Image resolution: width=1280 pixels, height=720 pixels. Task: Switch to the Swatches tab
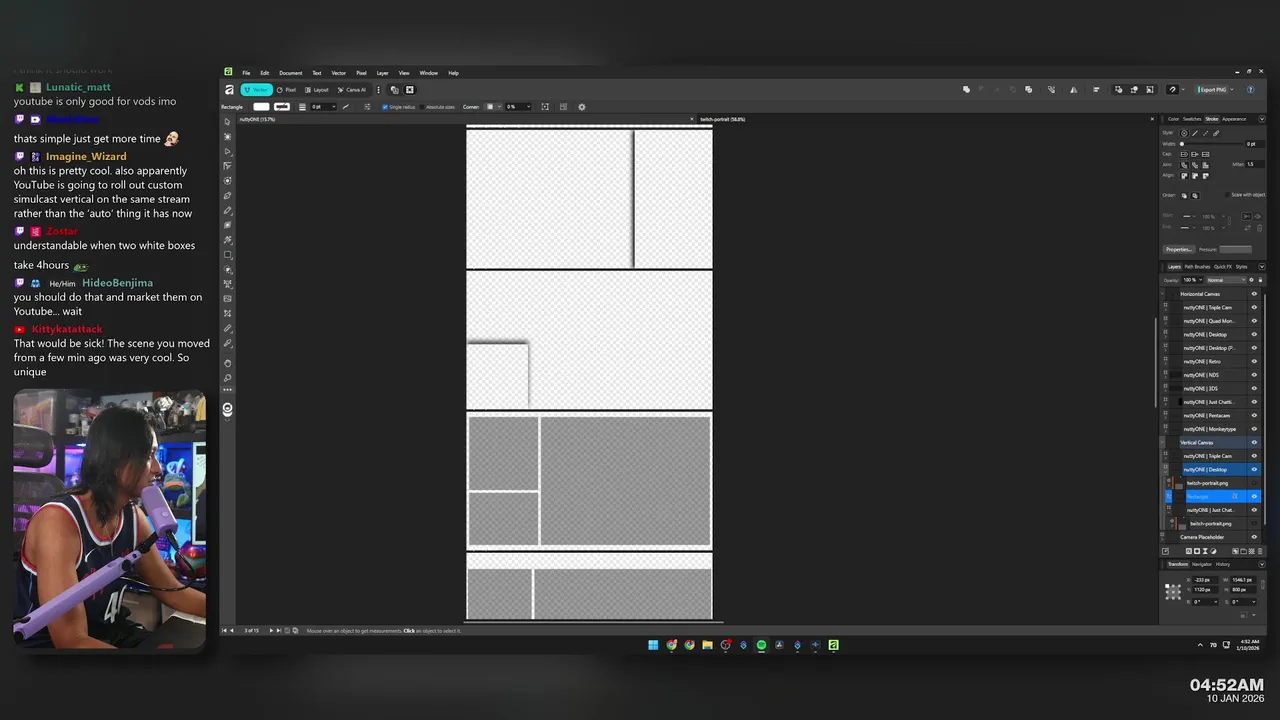click(1192, 119)
